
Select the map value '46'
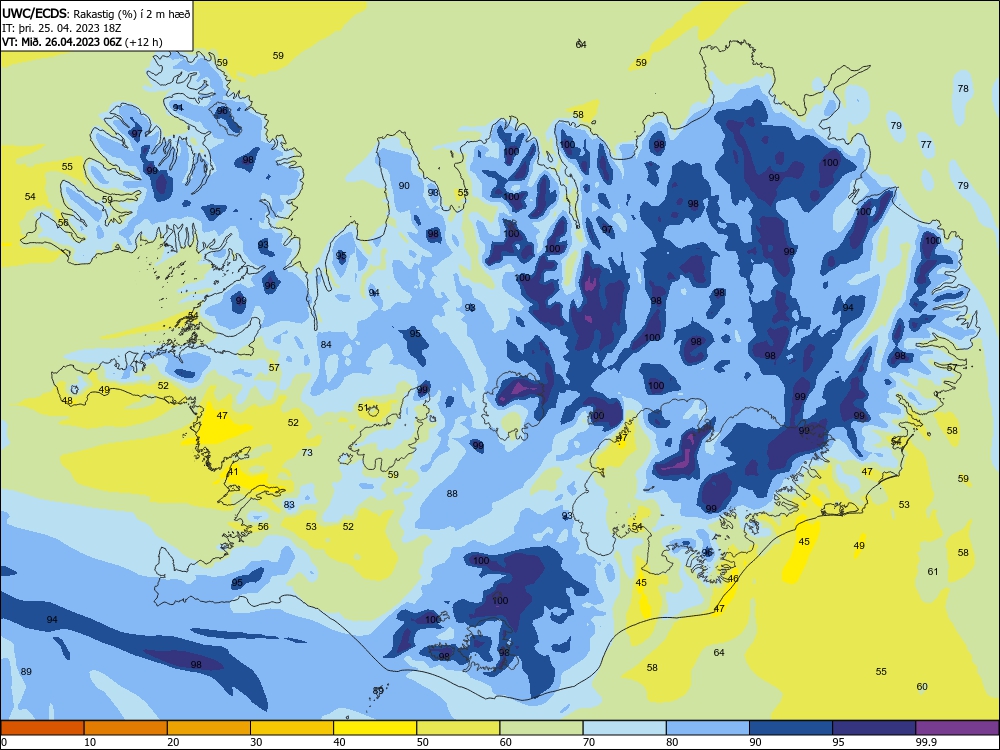tap(733, 578)
